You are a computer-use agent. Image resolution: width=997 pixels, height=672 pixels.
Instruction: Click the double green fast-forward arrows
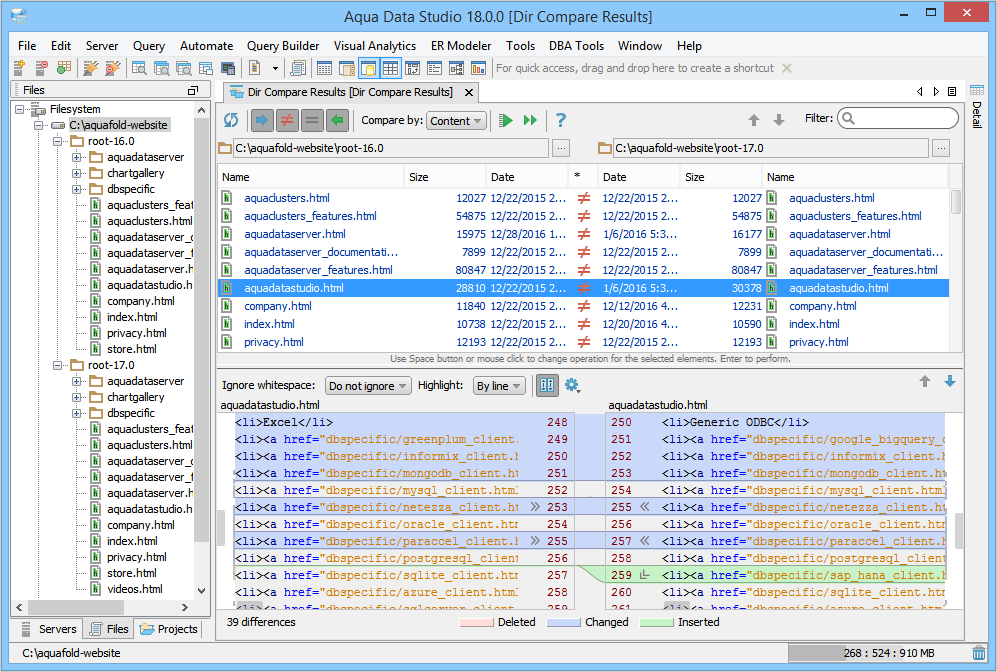[530, 120]
